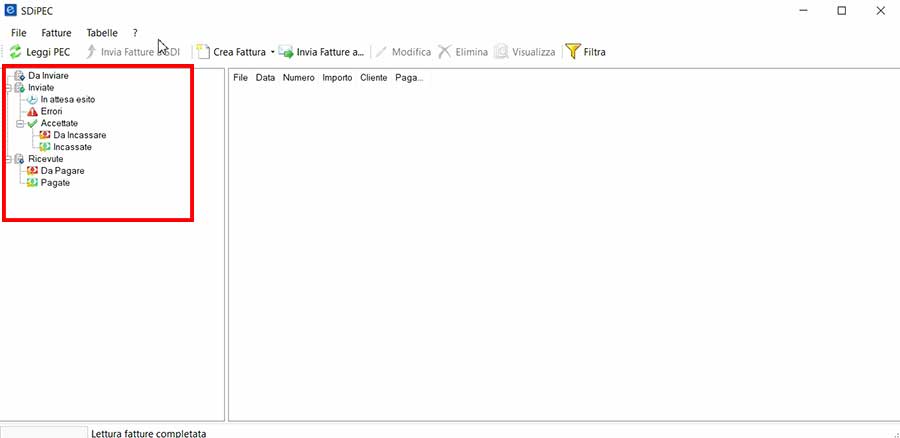Select the Da Pagare tree label
Viewport: 900px width, 438px height.
[x=63, y=170]
